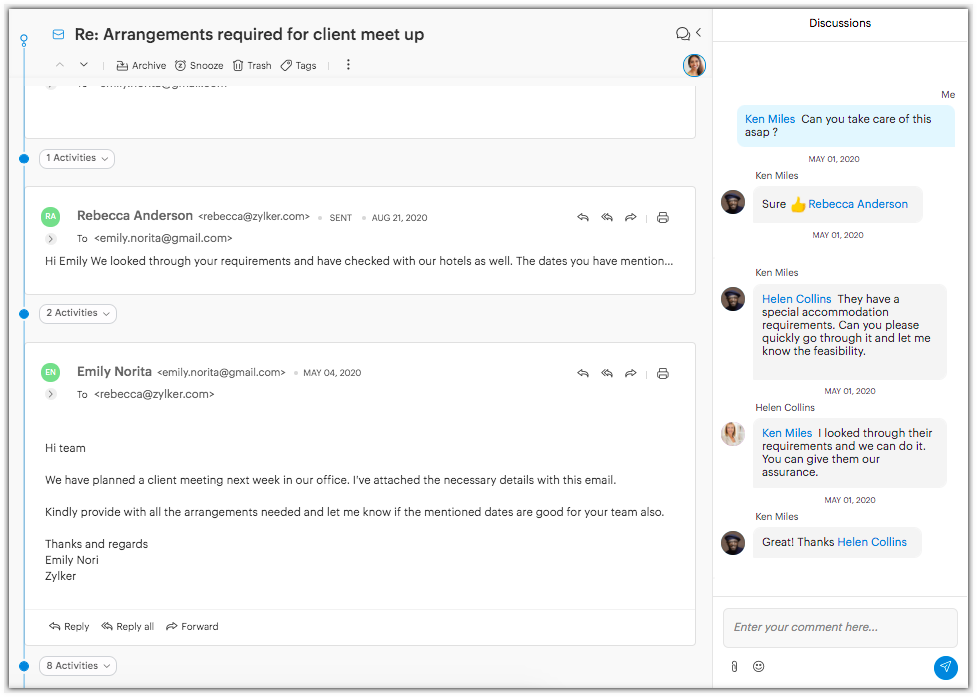This screenshot has height=697, width=977.
Task: Click the comment input field
Action: pyautogui.click(x=840, y=627)
